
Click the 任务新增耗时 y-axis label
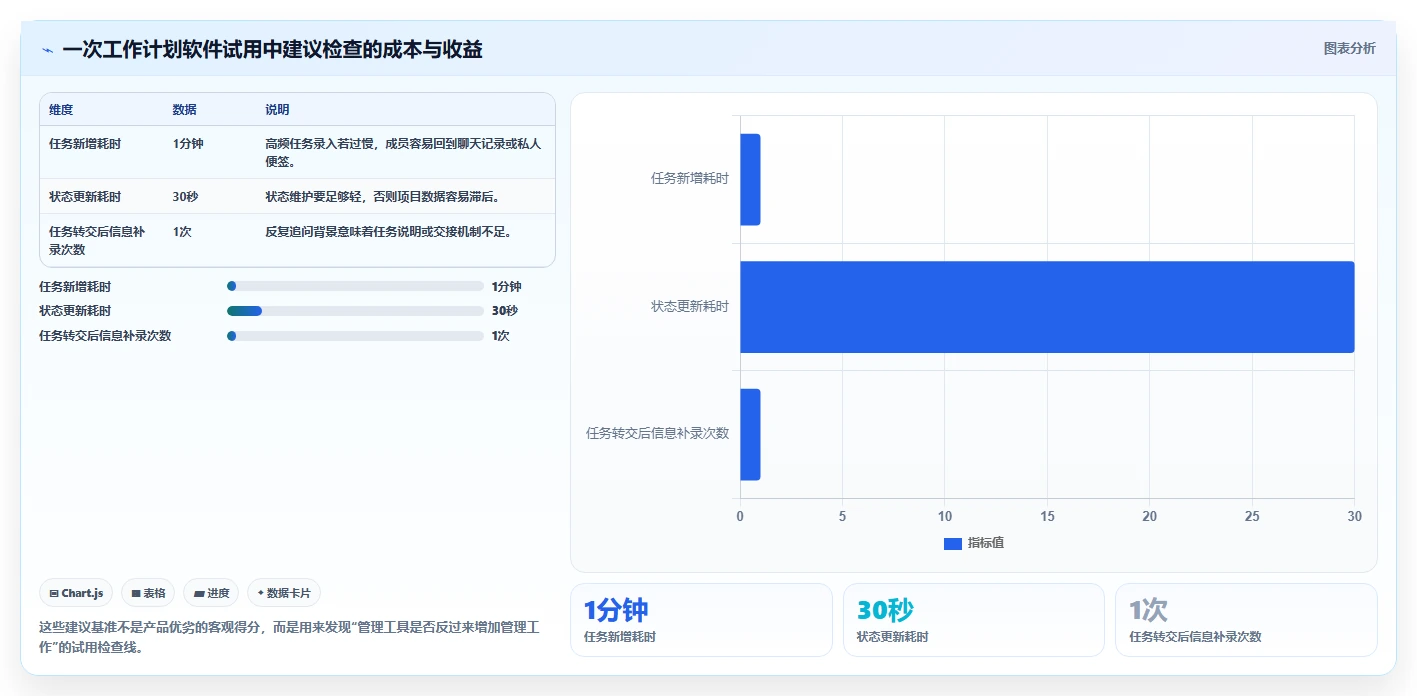(x=690, y=179)
